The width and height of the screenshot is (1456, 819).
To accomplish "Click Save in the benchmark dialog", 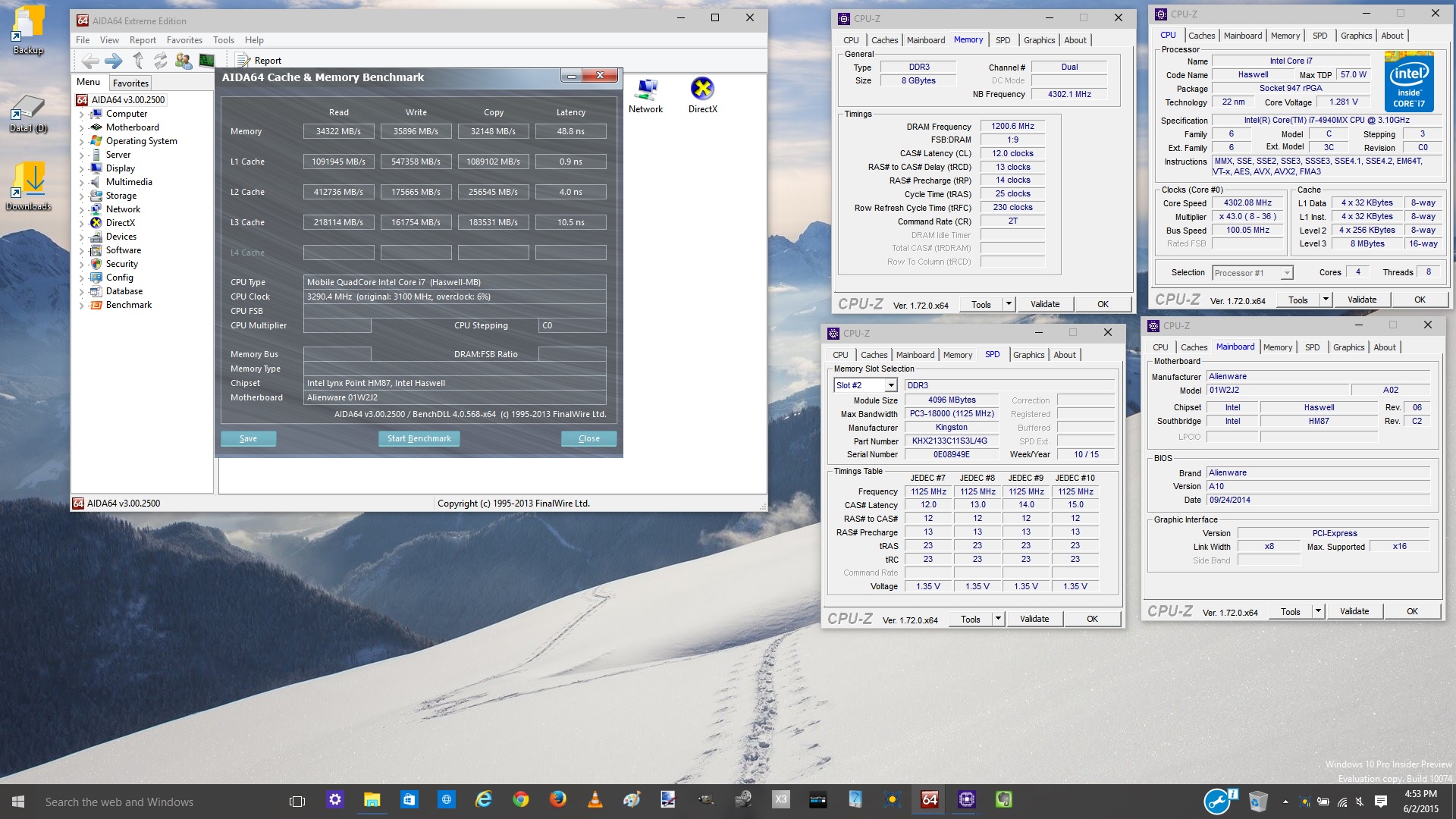I will pos(248,438).
